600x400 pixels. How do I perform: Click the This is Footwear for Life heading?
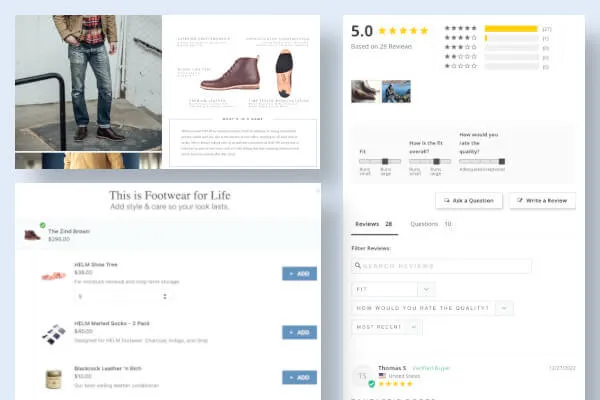point(170,195)
